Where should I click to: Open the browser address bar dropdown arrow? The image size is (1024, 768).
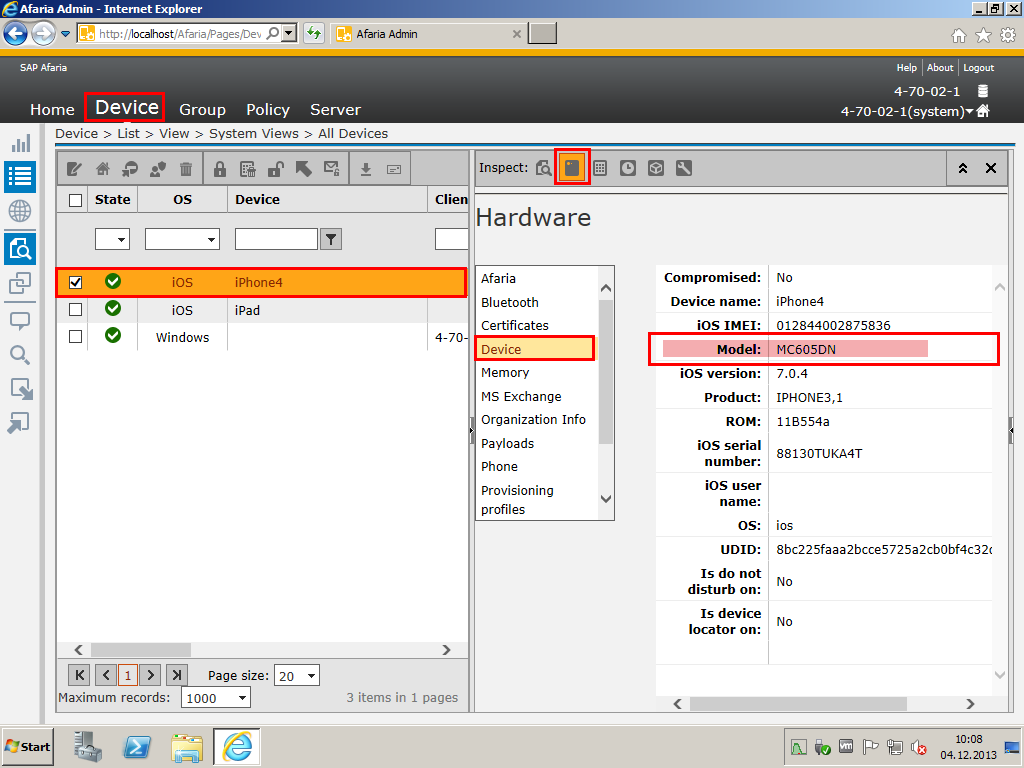tap(290, 33)
